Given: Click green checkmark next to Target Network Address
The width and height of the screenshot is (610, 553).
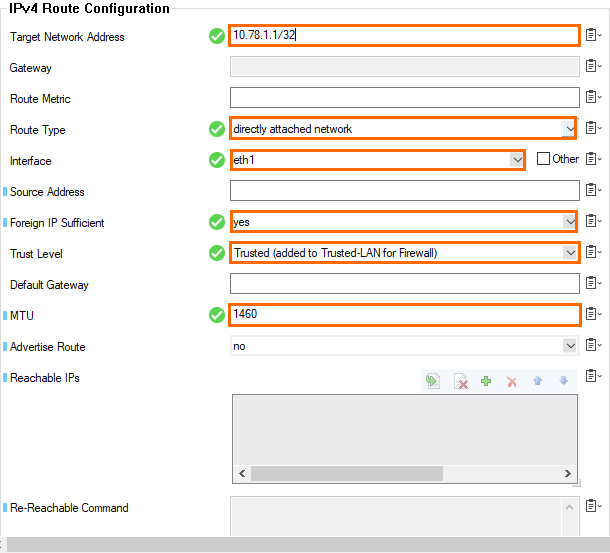Looking at the screenshot, I should tap(217, 36).
